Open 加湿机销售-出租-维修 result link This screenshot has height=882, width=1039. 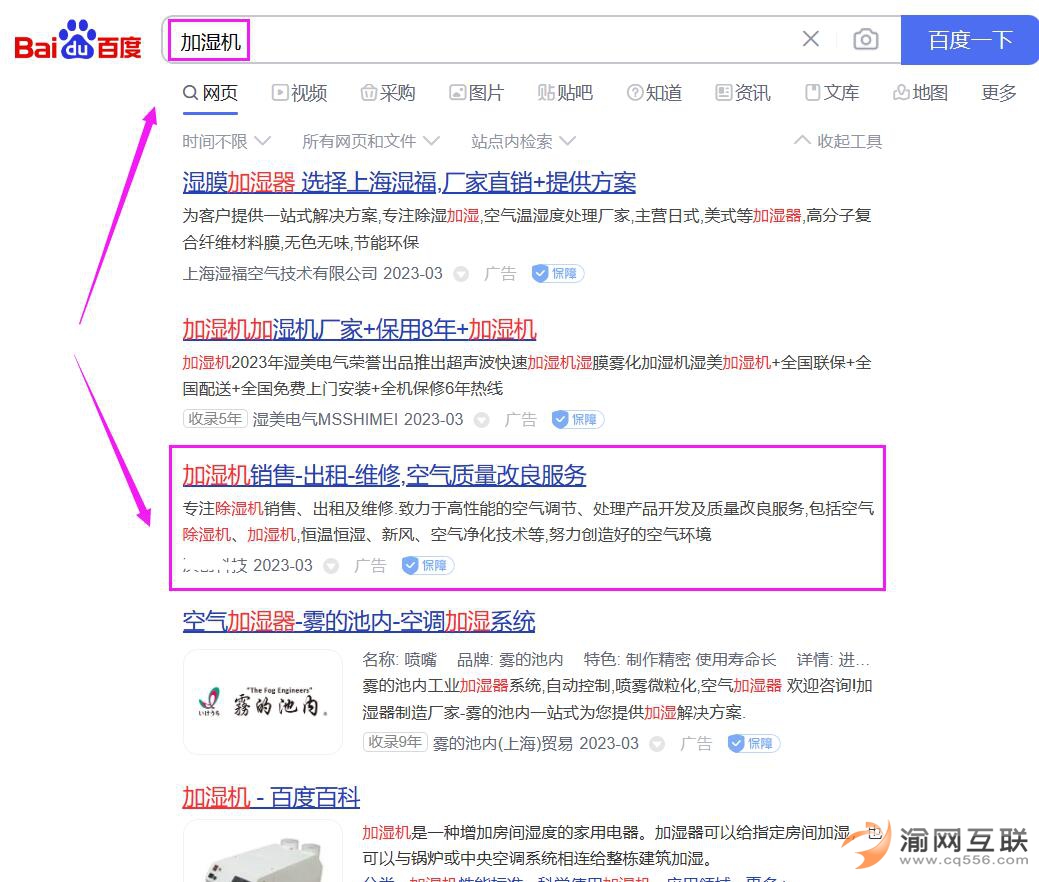pyautogui.click(x=384, y=475)
